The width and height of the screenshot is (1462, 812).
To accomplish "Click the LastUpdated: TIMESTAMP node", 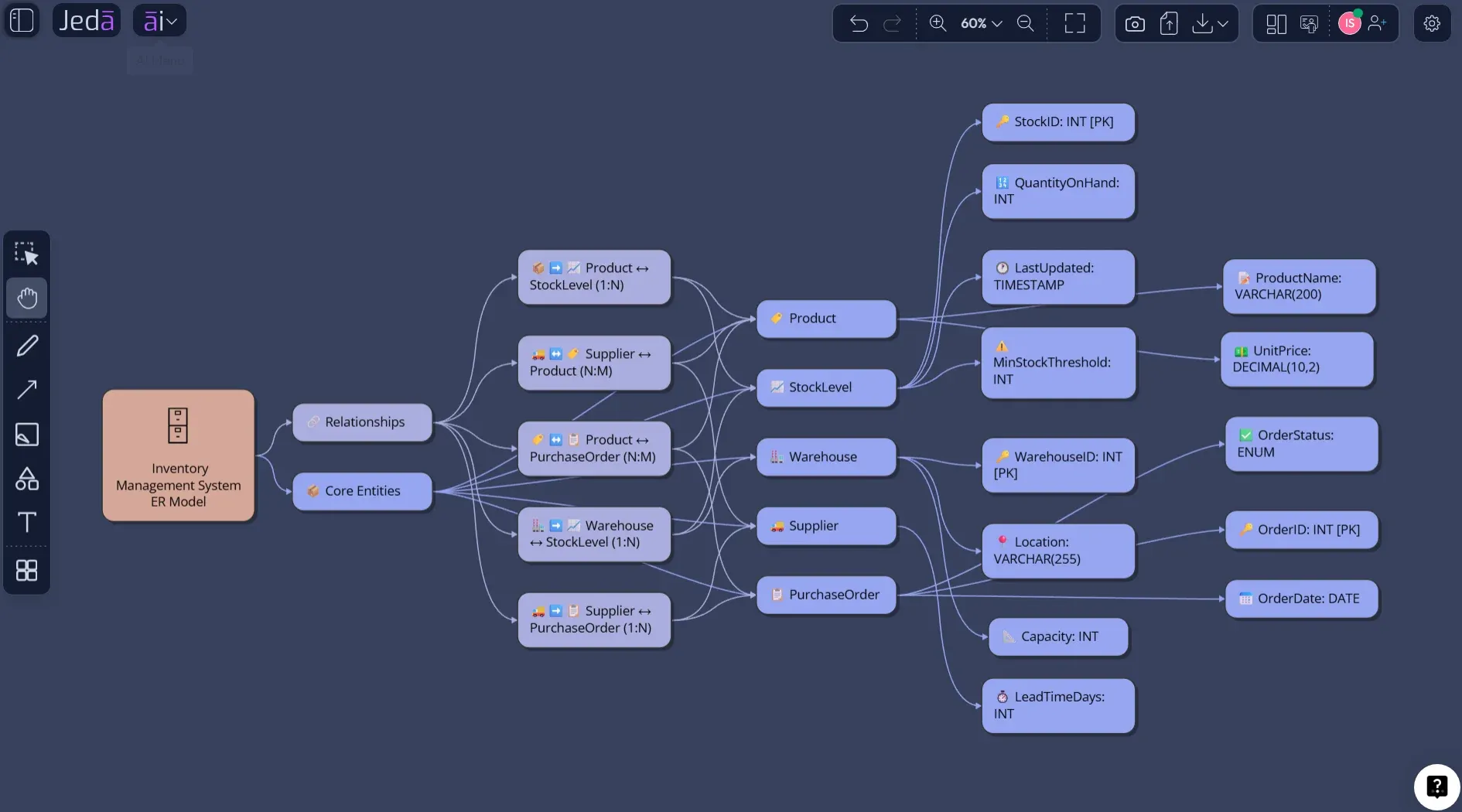I will (x=1058, y=277).
